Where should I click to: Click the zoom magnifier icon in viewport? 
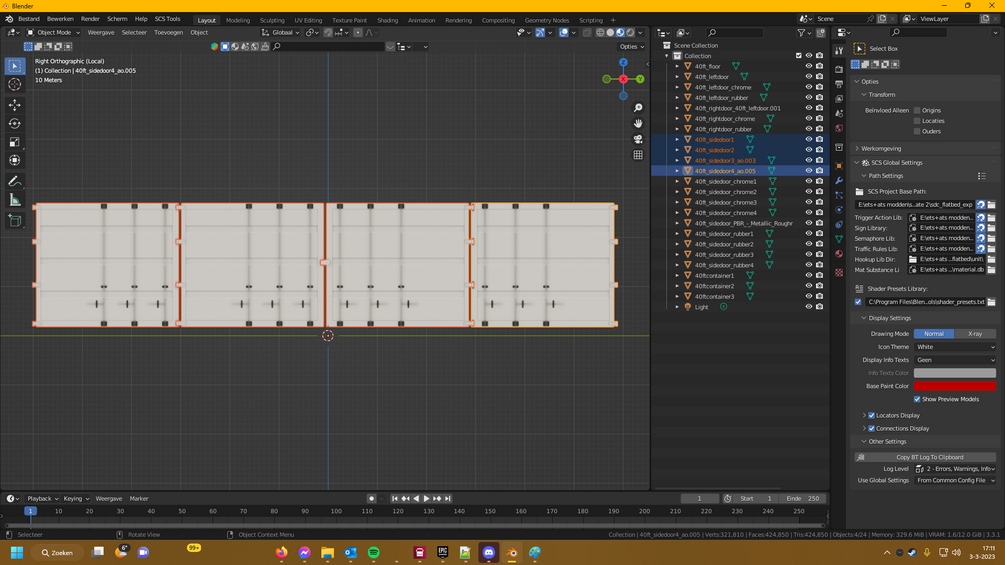(638, 108)
